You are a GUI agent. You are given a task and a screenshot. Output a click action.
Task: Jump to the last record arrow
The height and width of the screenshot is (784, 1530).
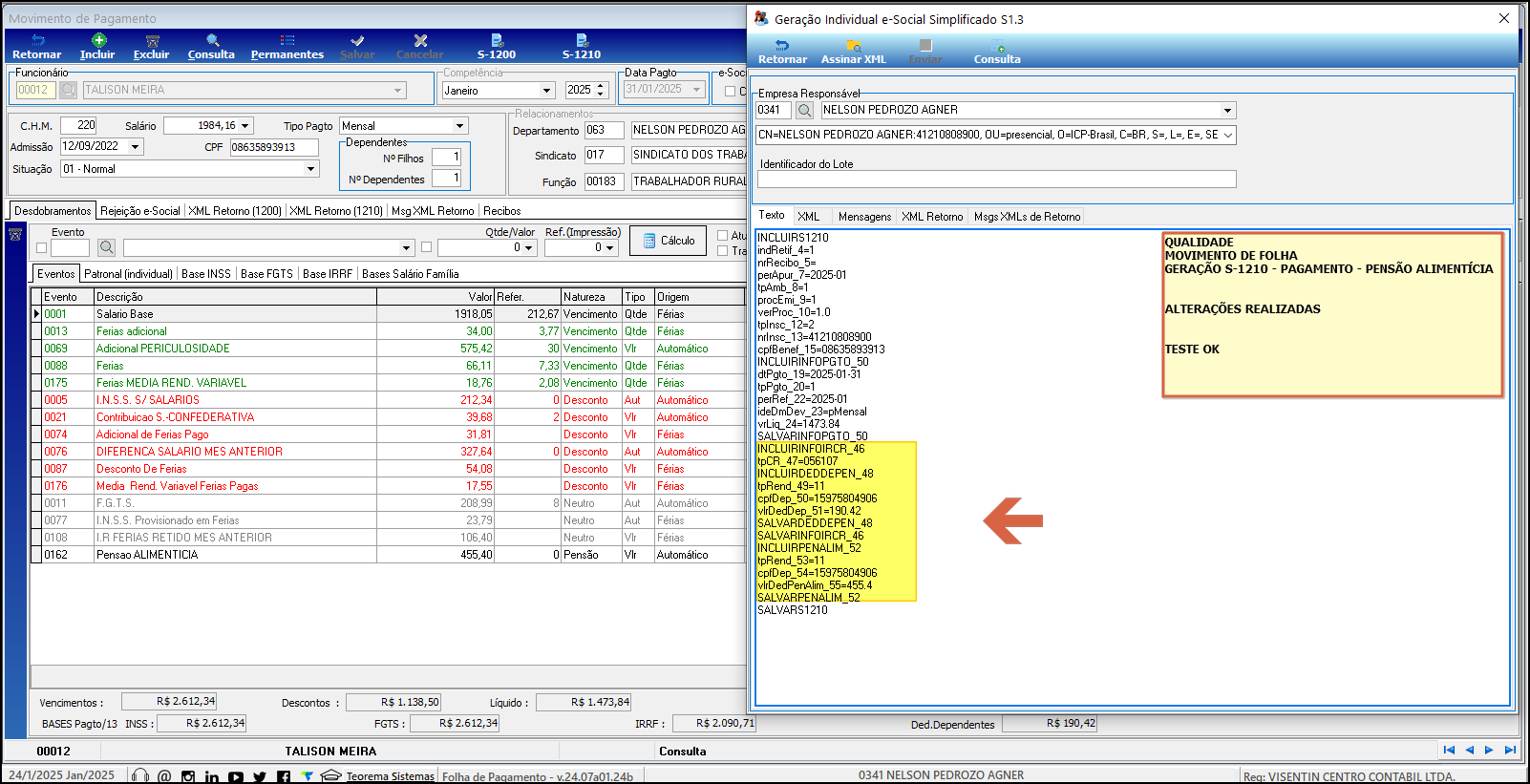pos(1510,751)
